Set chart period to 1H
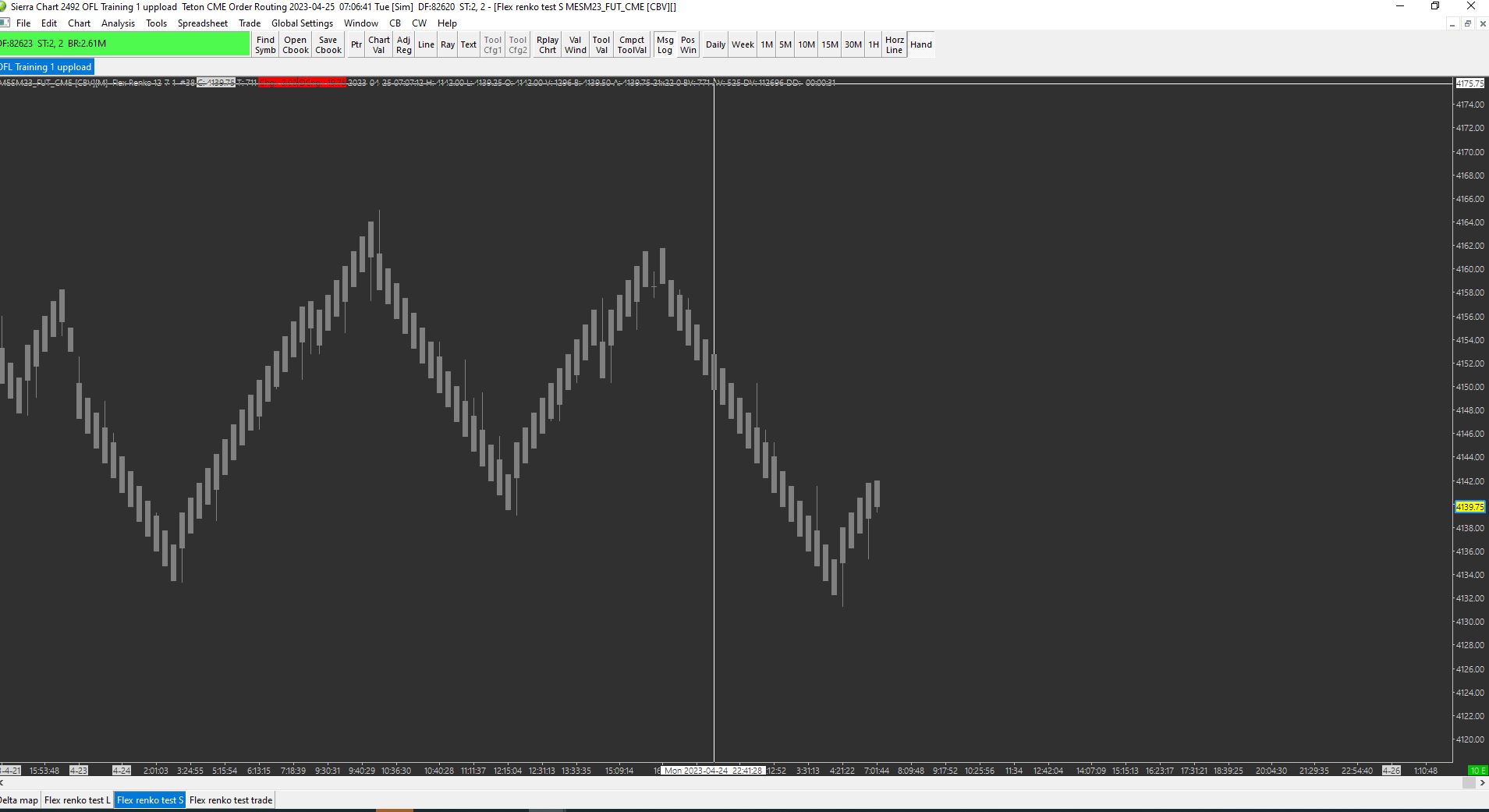 click(874, 44)
